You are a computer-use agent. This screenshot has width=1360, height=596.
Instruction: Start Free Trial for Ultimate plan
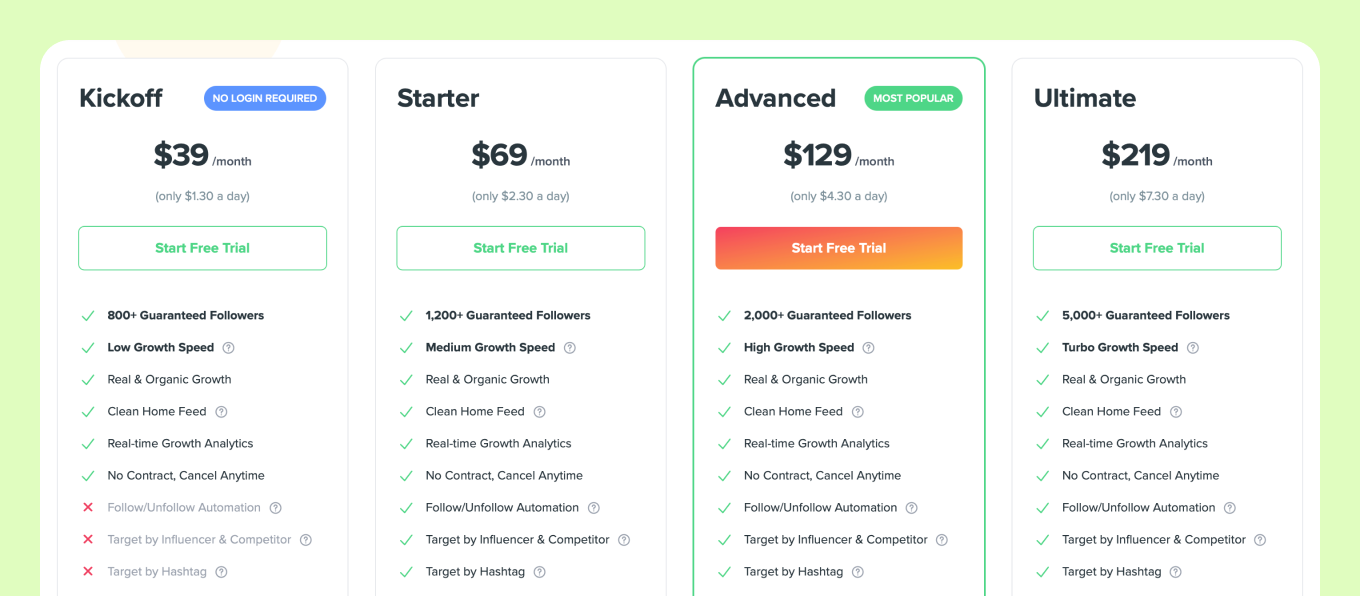point(1157,248)
